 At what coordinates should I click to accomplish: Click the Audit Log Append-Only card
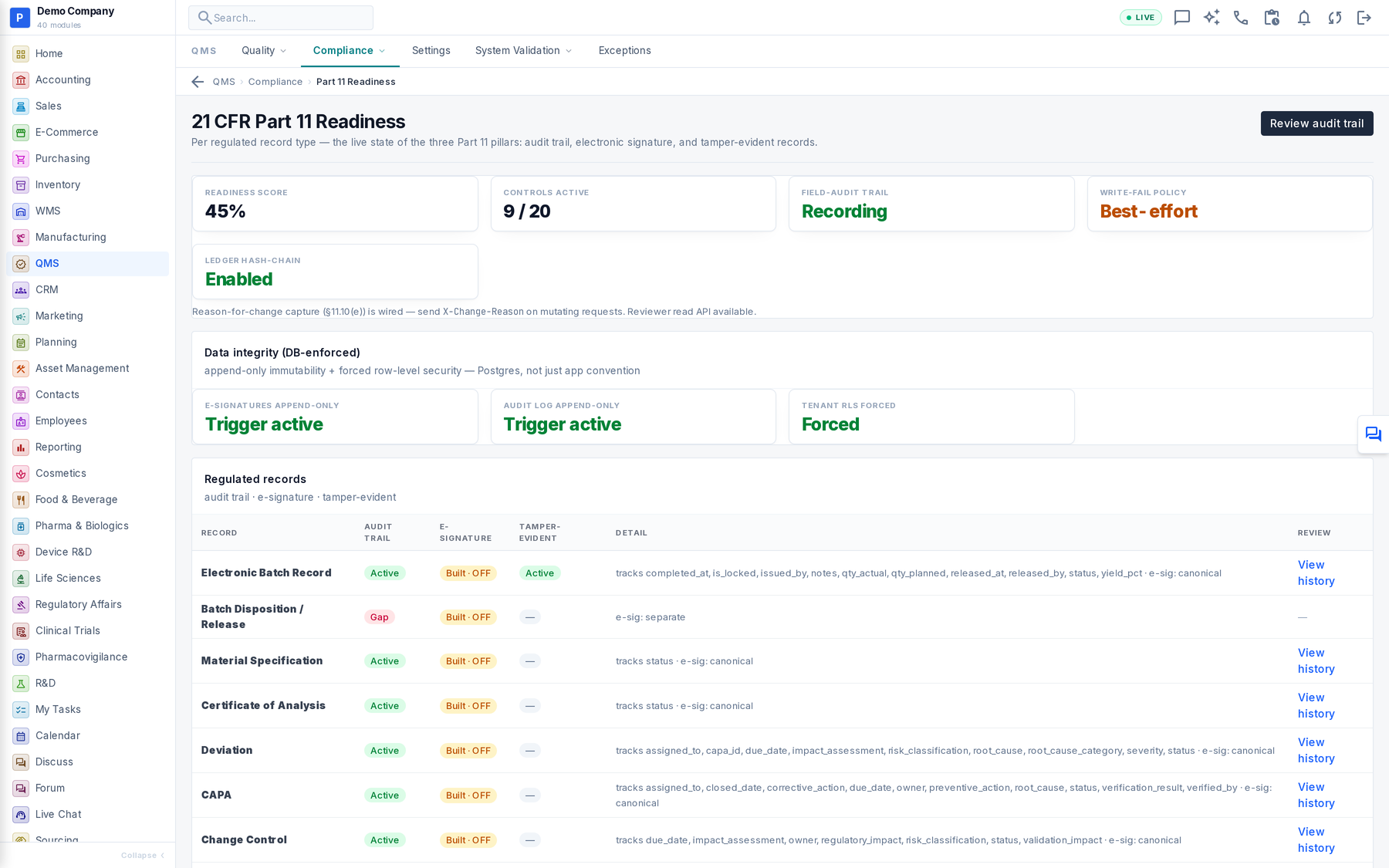click(x=634, y=417)
